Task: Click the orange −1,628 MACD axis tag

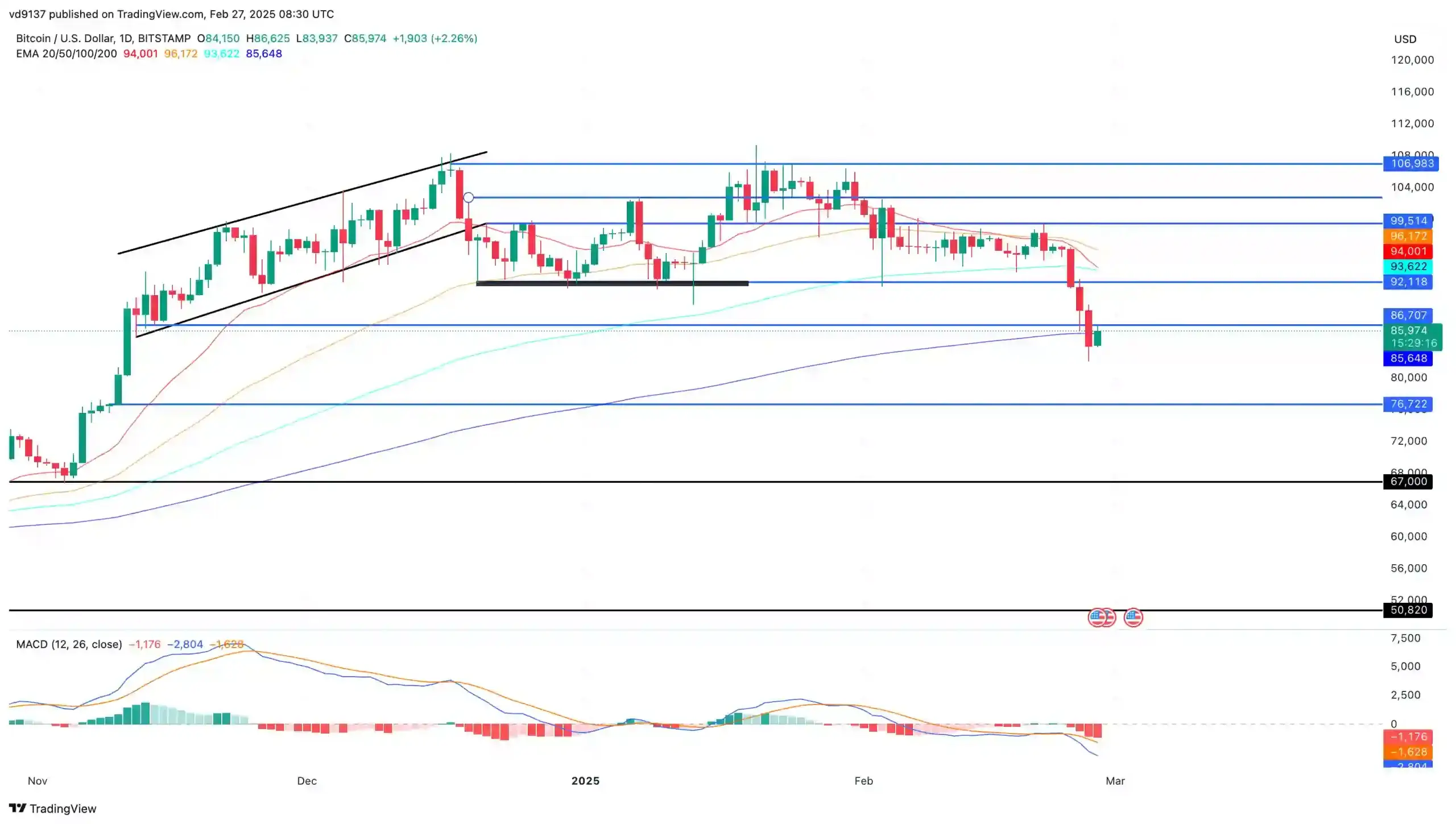Action: [1408, 752]
